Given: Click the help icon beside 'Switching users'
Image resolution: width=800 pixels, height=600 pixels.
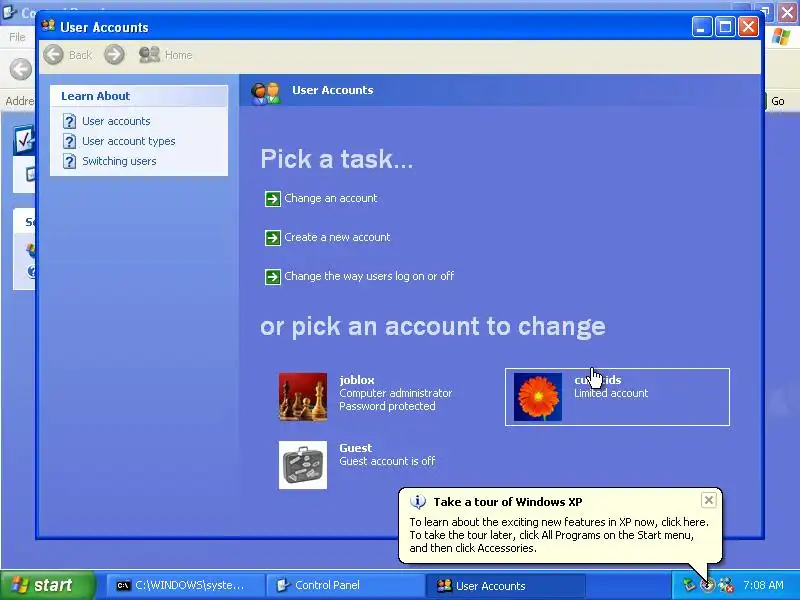Looking at the screenshot, I should [x=69, y=161].
